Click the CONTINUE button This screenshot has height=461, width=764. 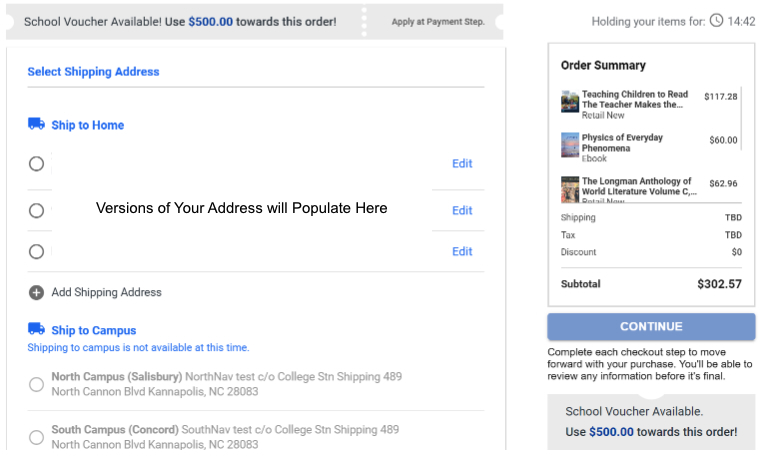pyautogui.click(x=651, y=327)
